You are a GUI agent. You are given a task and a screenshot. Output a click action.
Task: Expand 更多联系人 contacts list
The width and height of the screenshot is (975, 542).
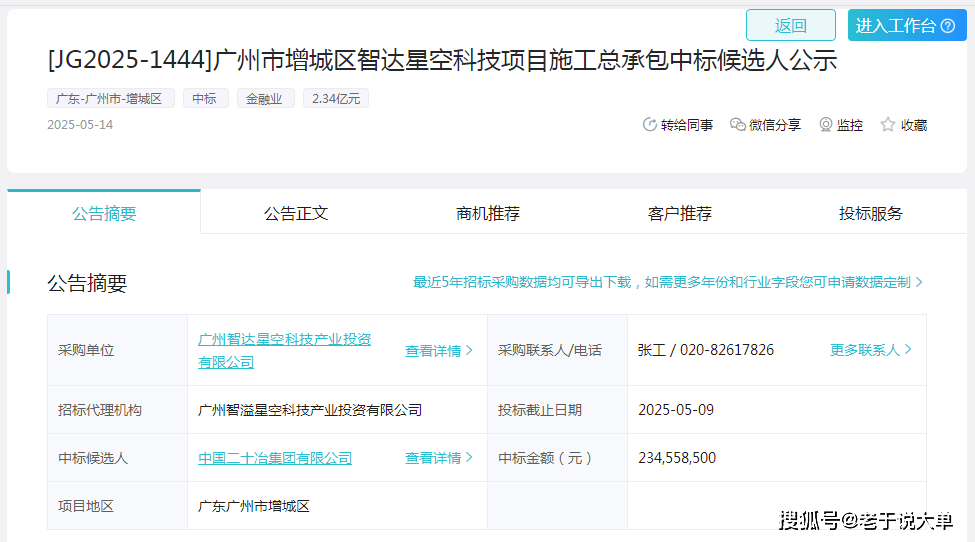[871, 350]
